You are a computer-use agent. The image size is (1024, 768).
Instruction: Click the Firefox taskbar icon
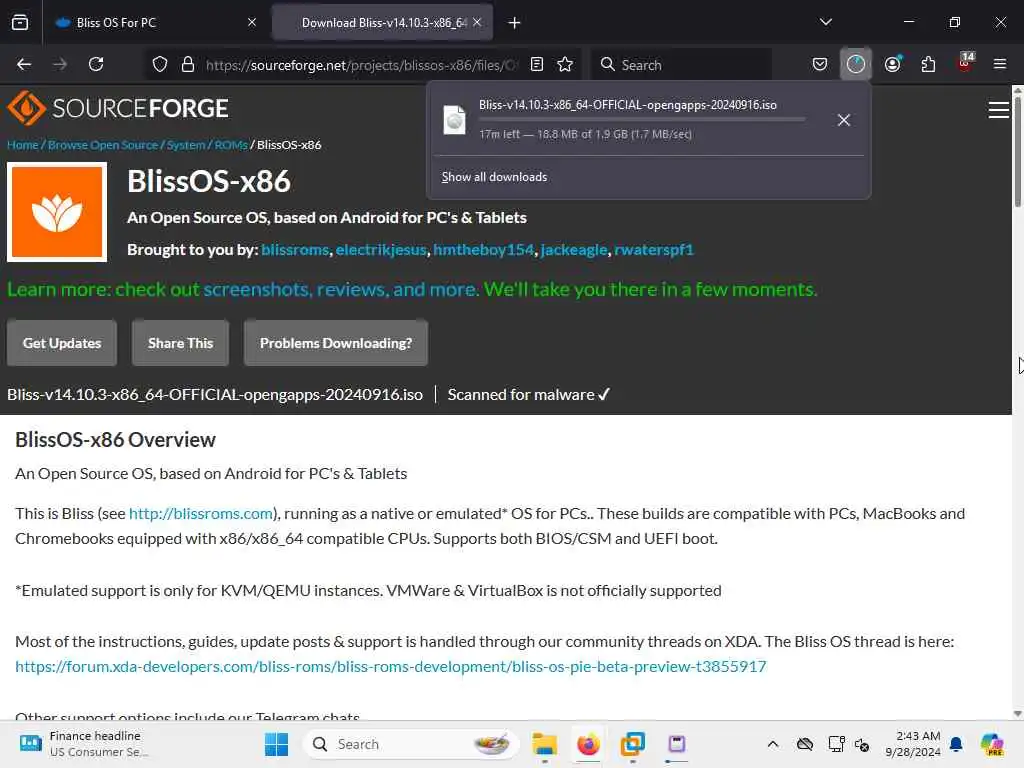coord(588,744)
